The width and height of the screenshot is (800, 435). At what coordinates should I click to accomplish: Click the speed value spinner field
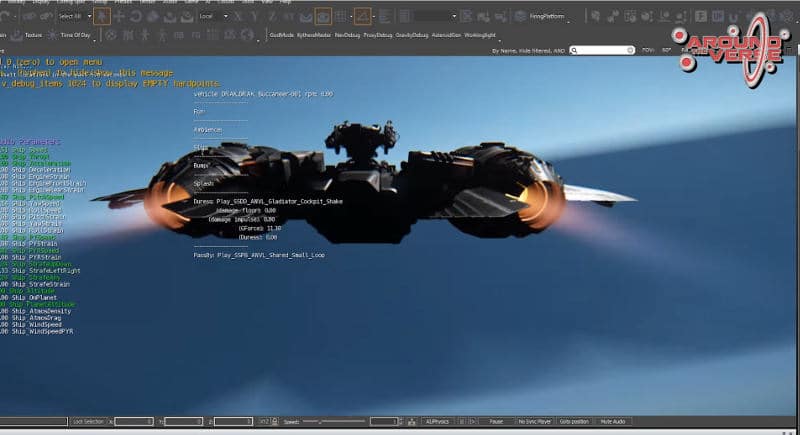[384, 422]
